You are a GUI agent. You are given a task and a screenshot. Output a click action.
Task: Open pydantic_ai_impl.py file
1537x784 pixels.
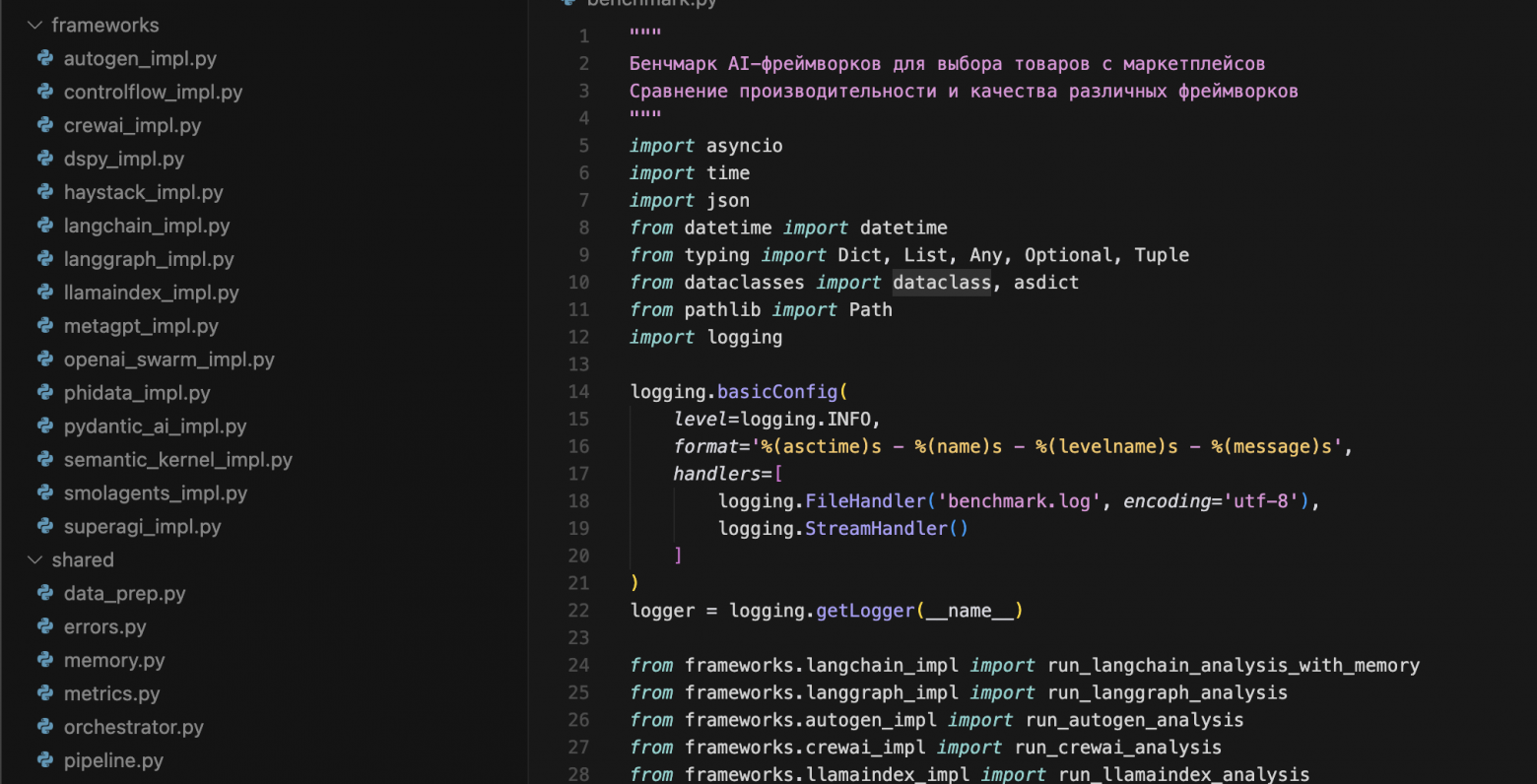[x=155, y=426]
